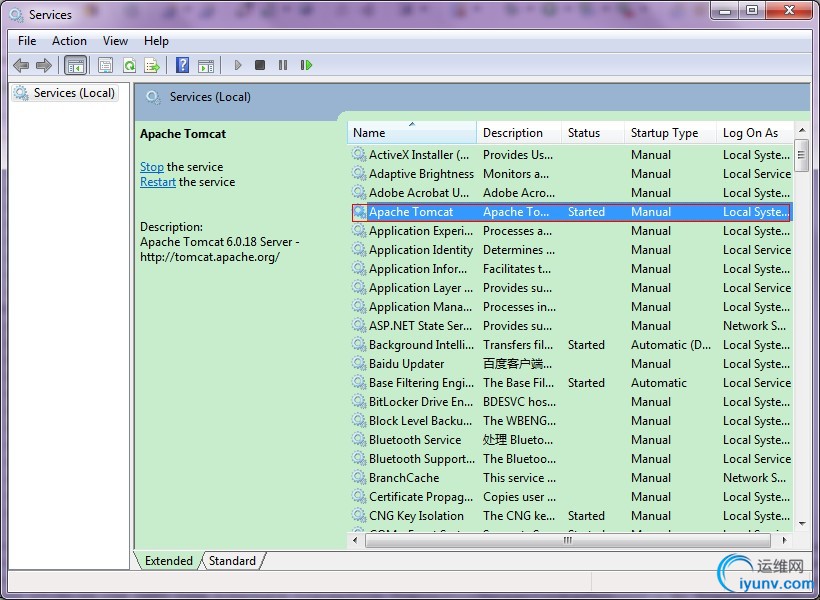Click the Refresh toolbar icon
820x600 pixels.
coord(129,65)
